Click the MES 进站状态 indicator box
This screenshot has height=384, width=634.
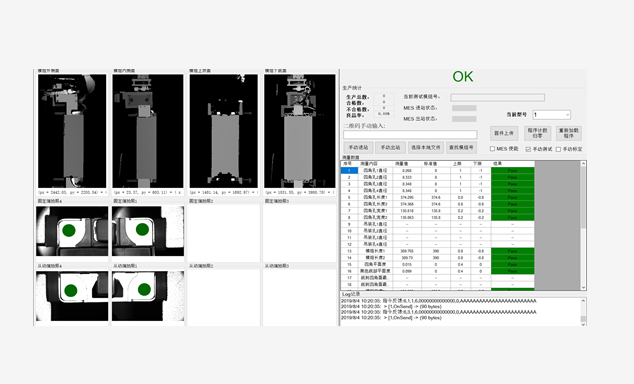(464, 108)
